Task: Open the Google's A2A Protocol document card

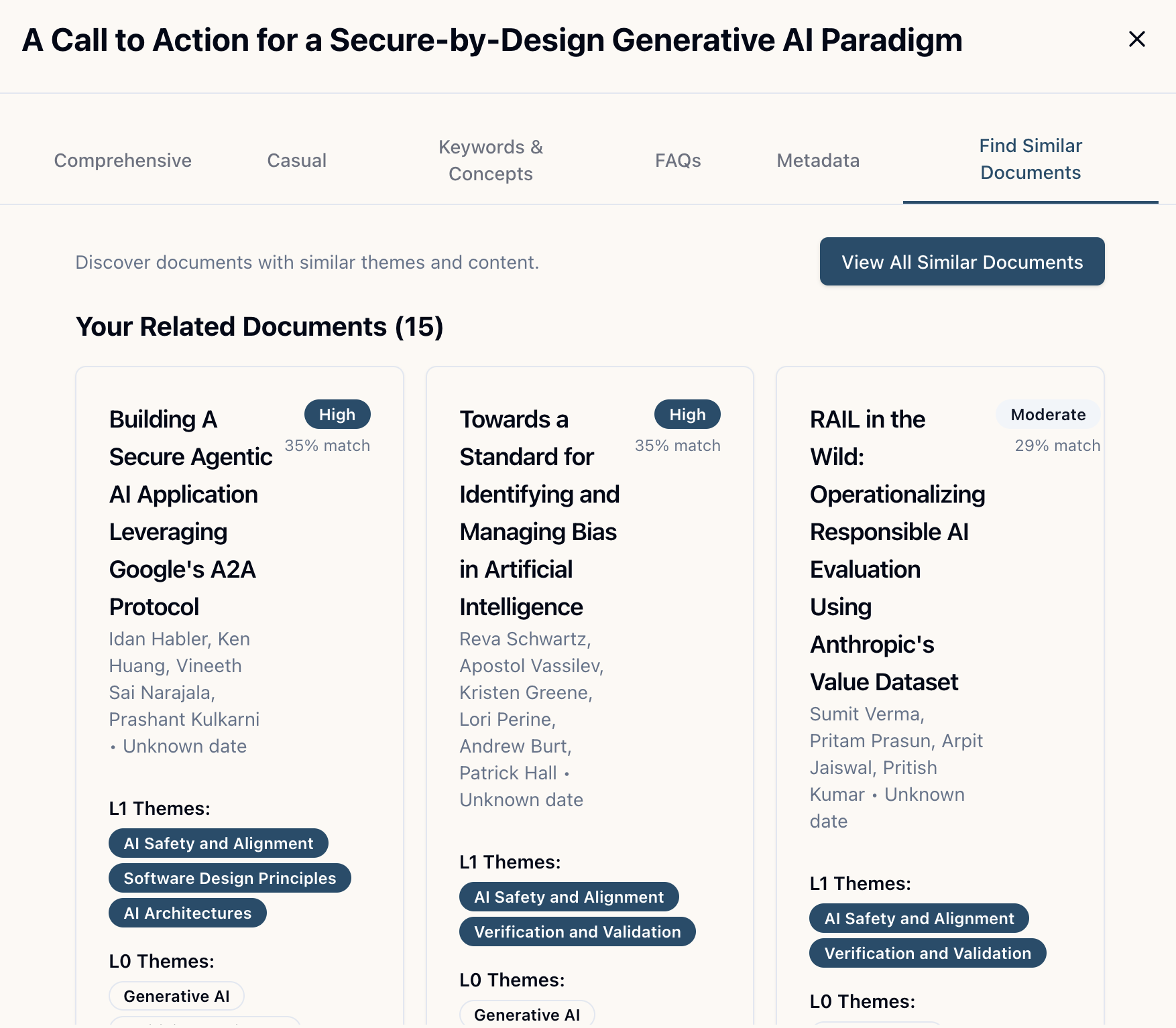Action: 190,513
